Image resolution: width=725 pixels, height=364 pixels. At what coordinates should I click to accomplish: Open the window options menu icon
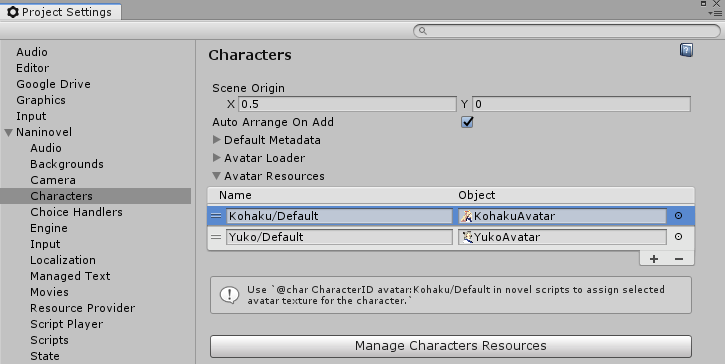pyautogui.click(x=716, y=13)
